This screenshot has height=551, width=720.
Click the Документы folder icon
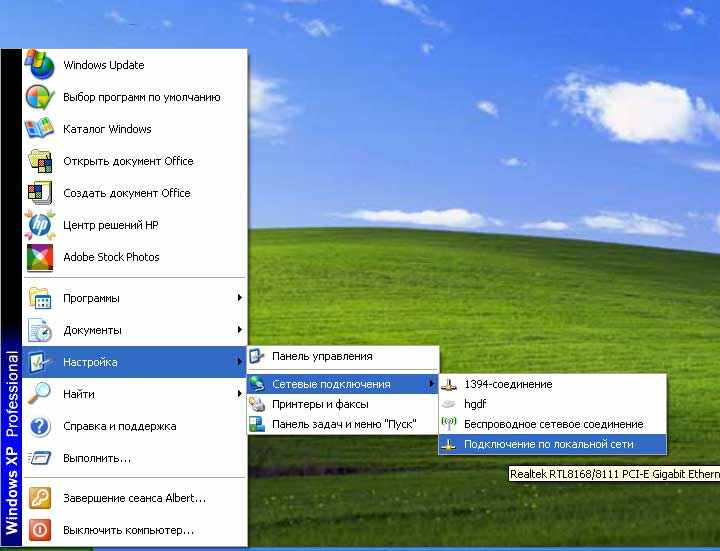click(40, 330)
